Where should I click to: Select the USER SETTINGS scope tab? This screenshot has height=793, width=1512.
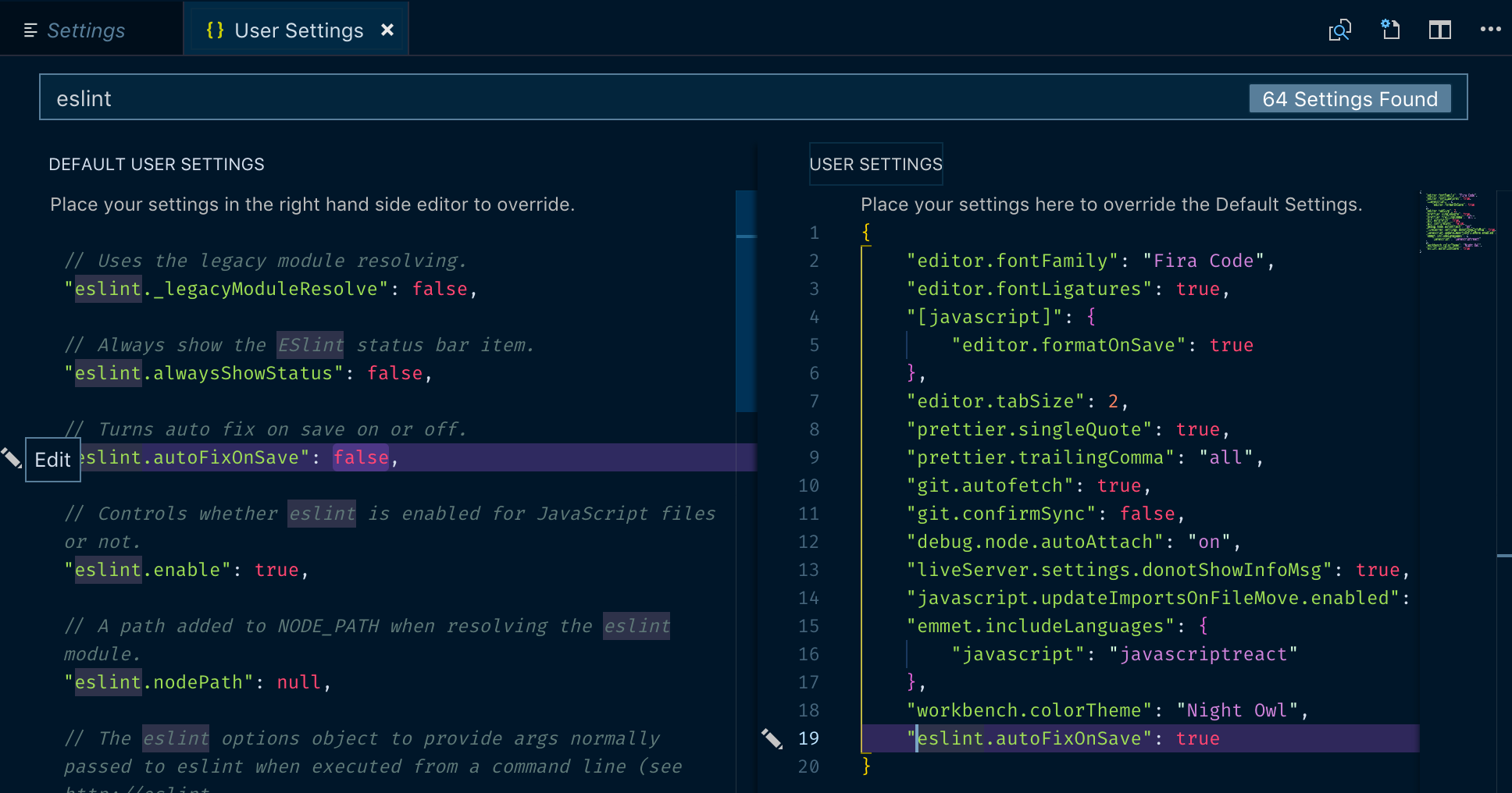coord(875,164)
